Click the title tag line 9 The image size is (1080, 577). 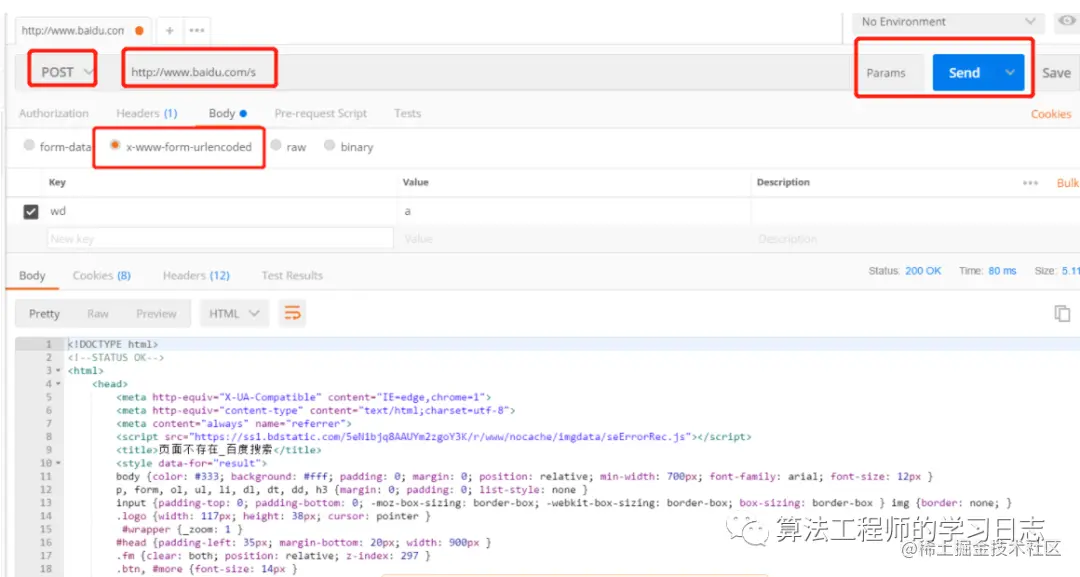[218, 450]
